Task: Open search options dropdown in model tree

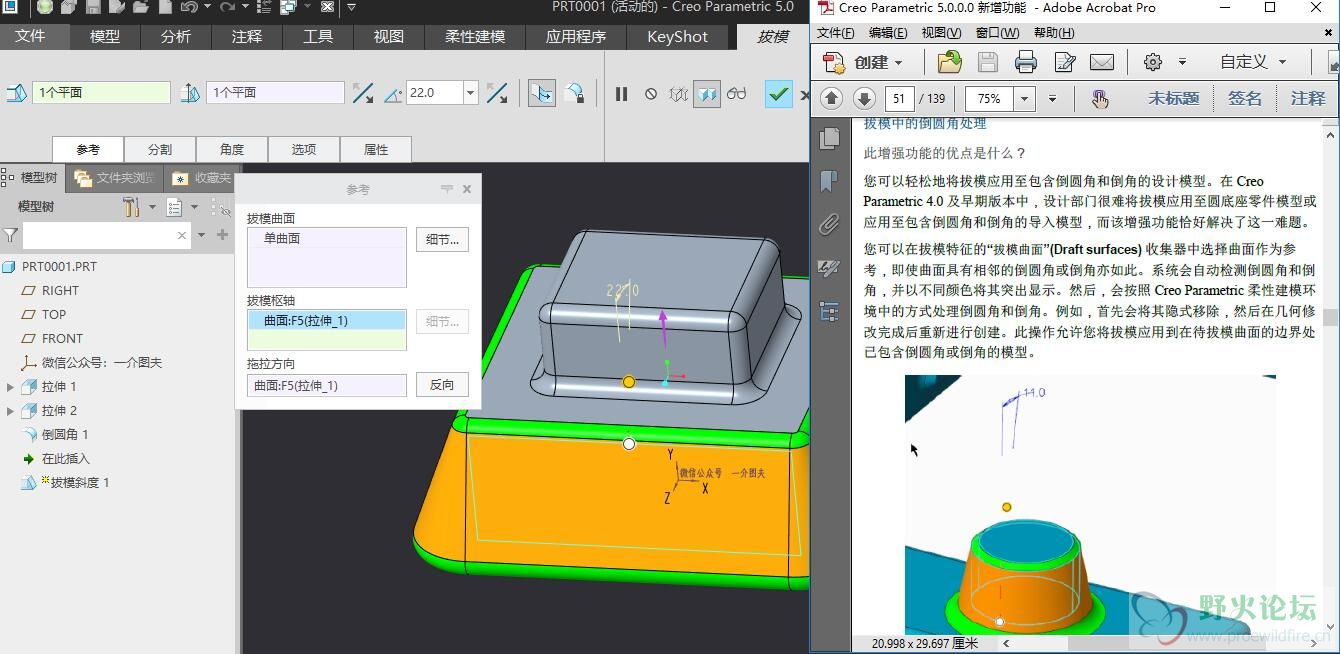Action: [x=201, y=235]
